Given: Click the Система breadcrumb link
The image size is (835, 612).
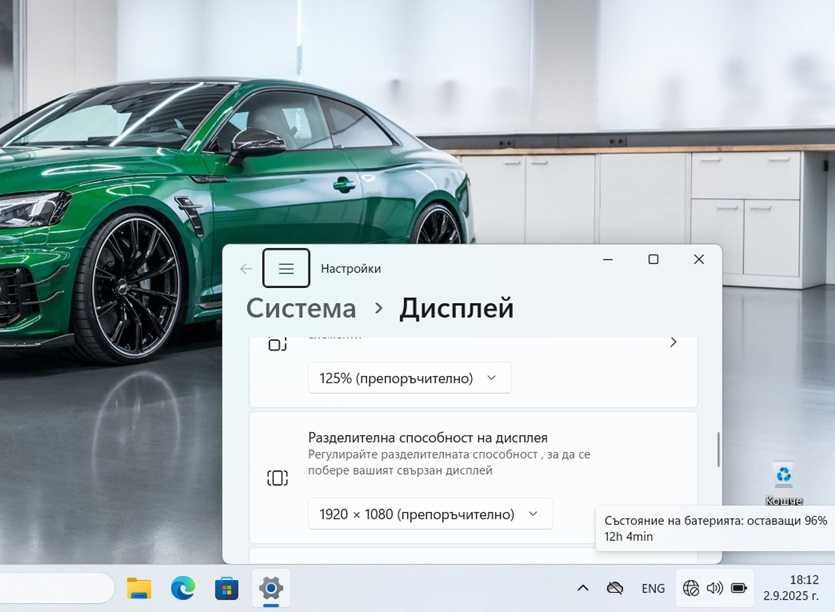Looking at the screenshot, I should click(x=301, y=308).
